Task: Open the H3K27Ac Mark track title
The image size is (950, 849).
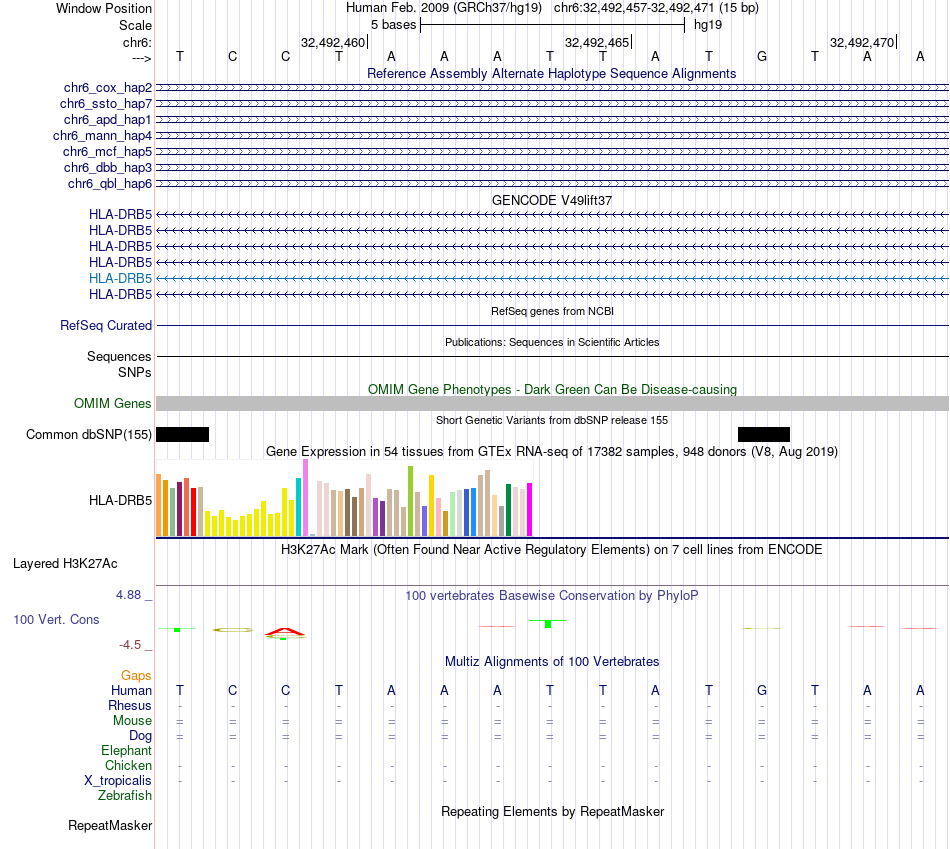Action: pyautogui.click(x=551, y=550)
